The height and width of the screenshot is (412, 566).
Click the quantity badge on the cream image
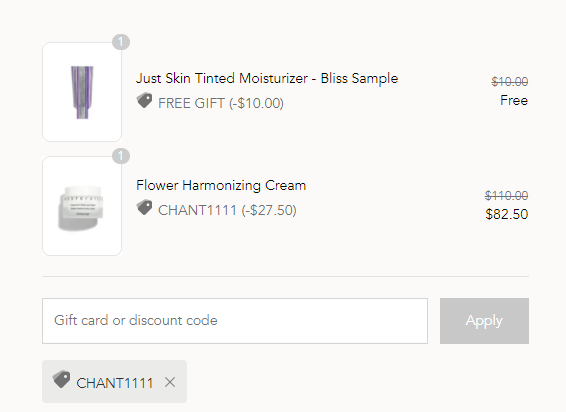(121, 156)
